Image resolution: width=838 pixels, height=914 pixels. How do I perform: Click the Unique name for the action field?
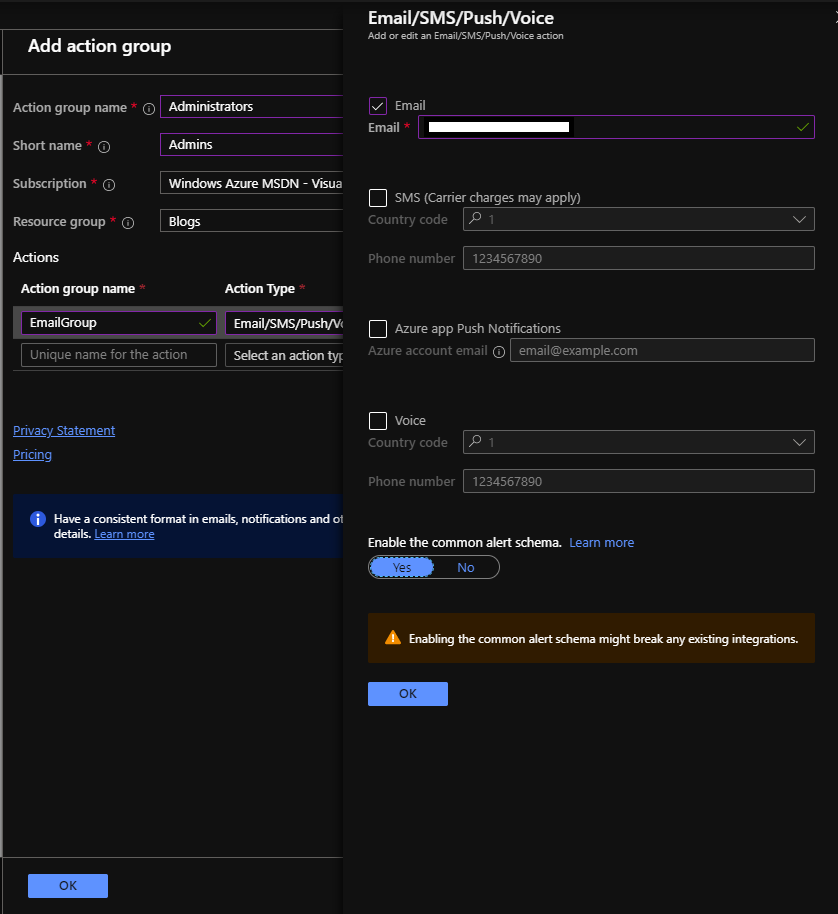click(119, 355)
